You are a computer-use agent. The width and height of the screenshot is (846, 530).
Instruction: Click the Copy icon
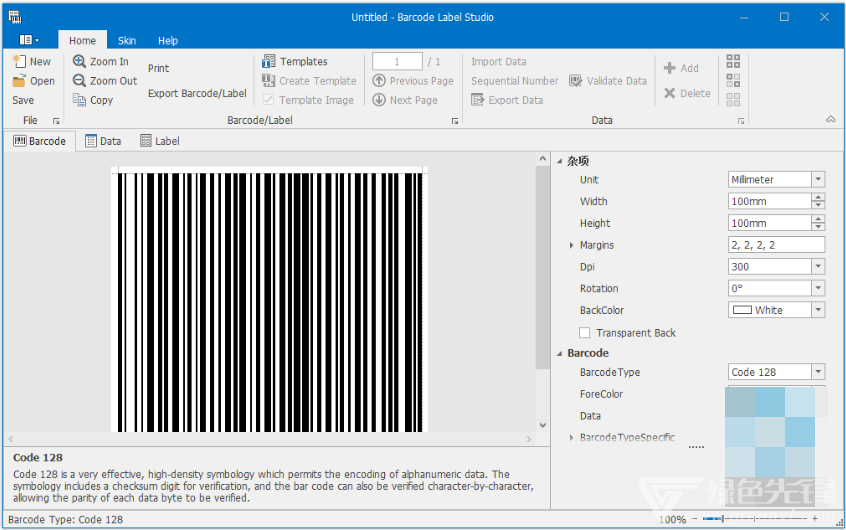click(x=79, y=100)
